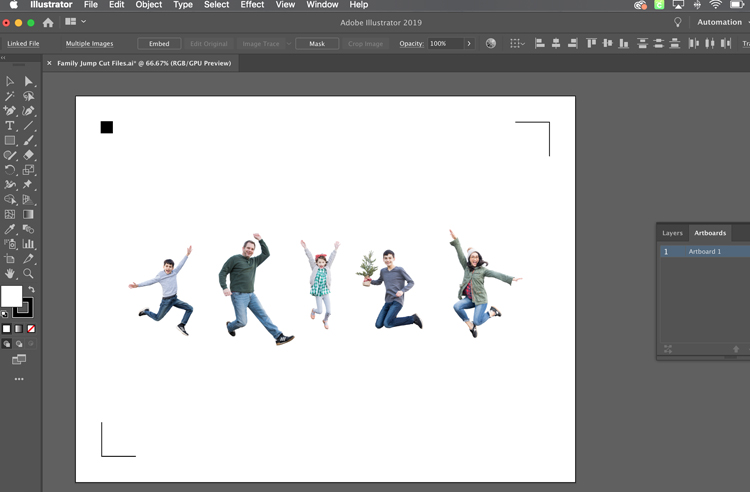The width and height of the screenshot is (750, 492).
Task: Activate the Zoom magnifier tool
Action: click(28, 273)
